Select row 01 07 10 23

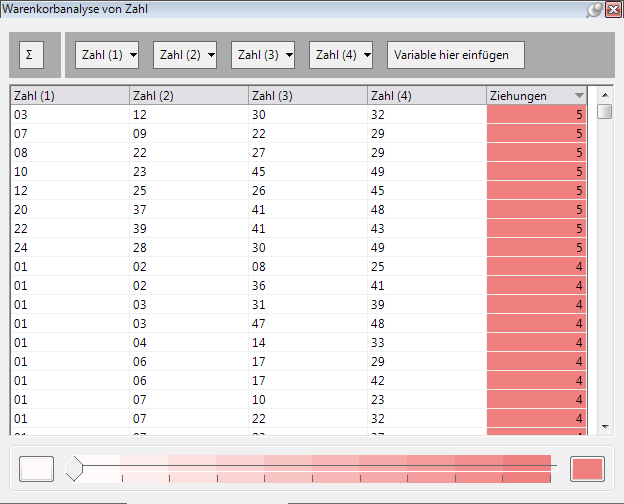click(298, 400)
